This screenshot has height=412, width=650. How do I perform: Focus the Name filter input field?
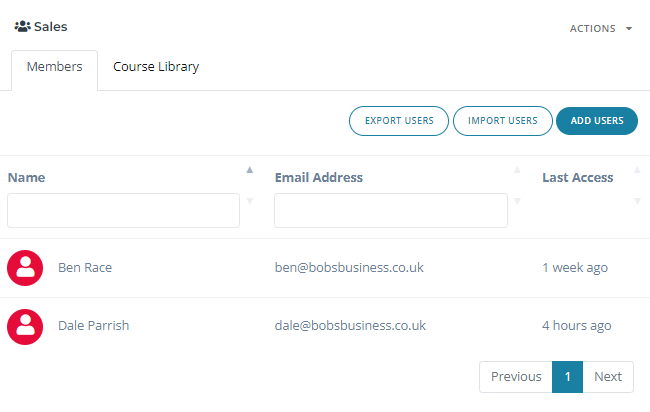124,210
